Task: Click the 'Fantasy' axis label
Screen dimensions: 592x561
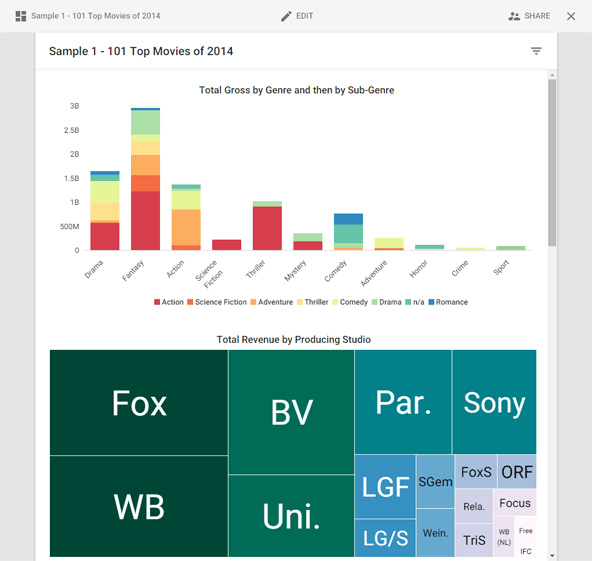Action: click(133, 270)
